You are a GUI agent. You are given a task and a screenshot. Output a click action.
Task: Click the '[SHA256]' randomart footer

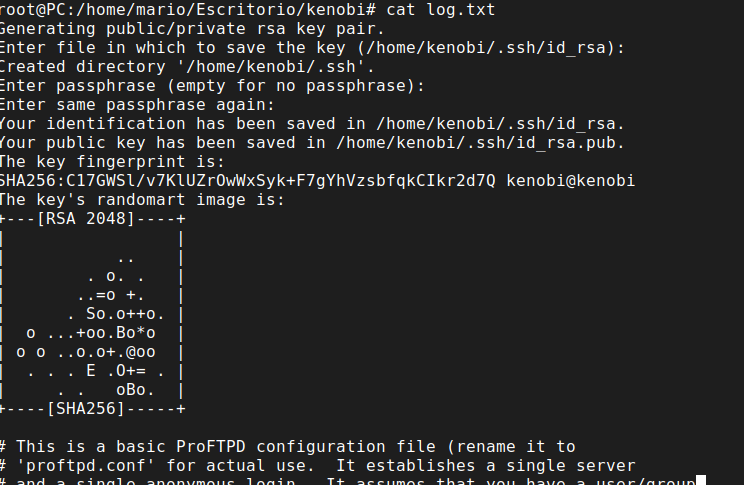[86, 409]
